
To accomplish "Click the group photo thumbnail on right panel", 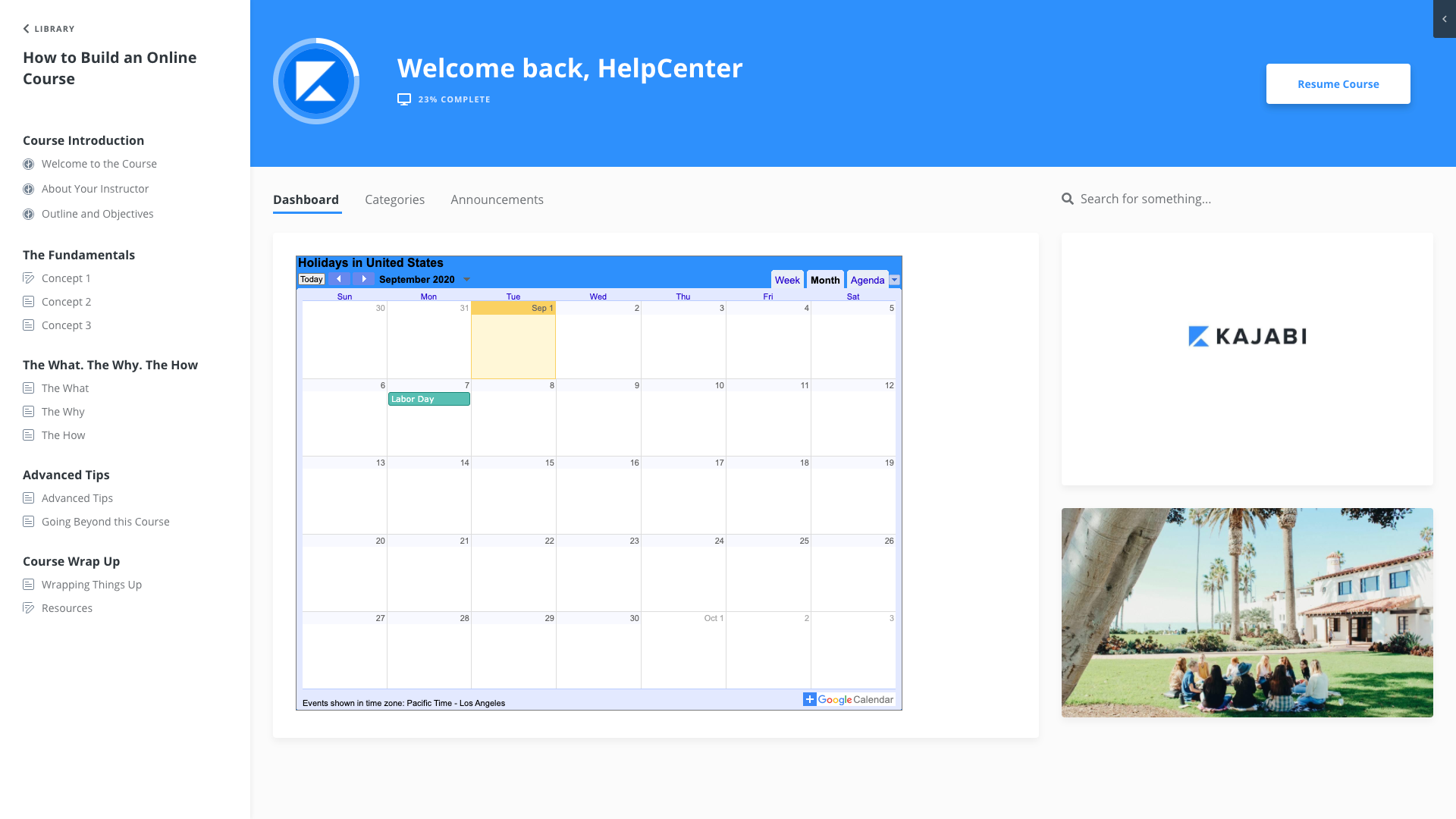I will pos(1247,612).
